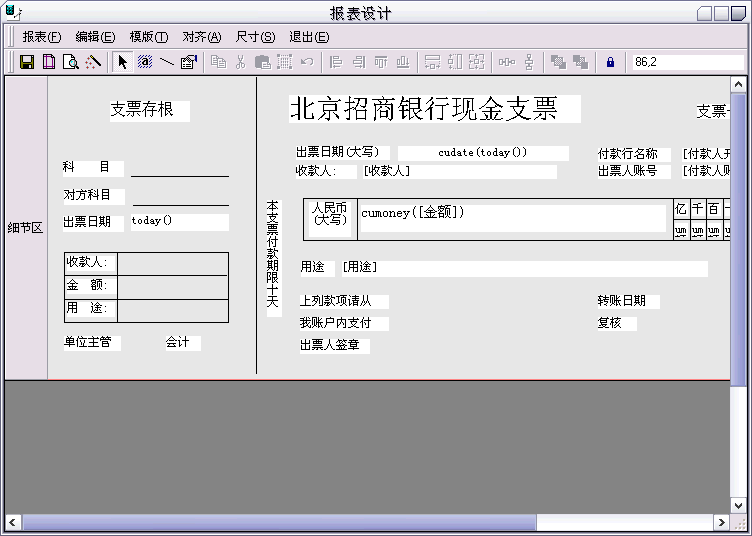
Task: Select the 转账日期 label
Action: 628,302
